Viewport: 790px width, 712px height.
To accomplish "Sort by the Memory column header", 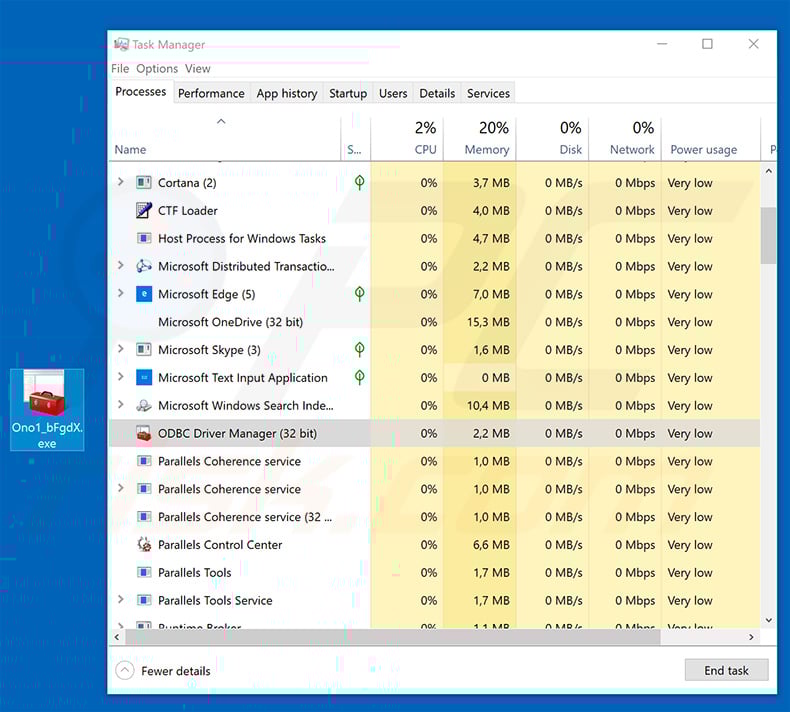I will click(x=479, y=139).
